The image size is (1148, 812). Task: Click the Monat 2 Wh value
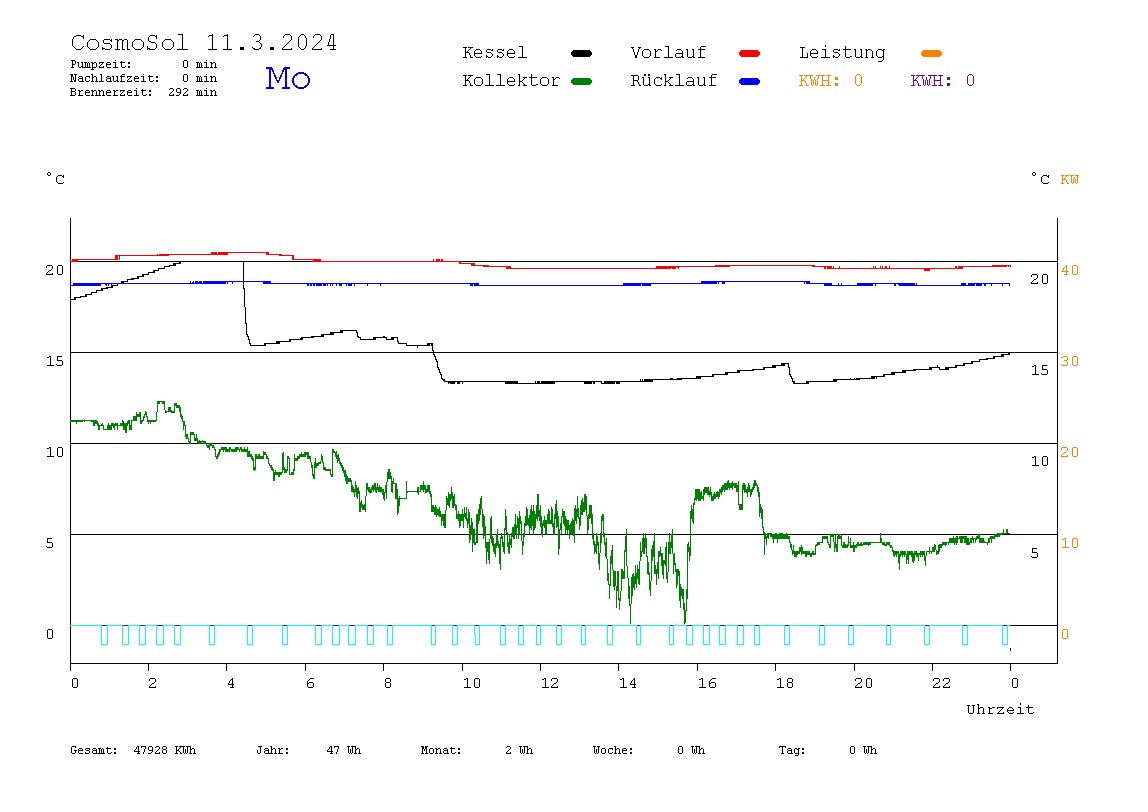coord(477,750)
